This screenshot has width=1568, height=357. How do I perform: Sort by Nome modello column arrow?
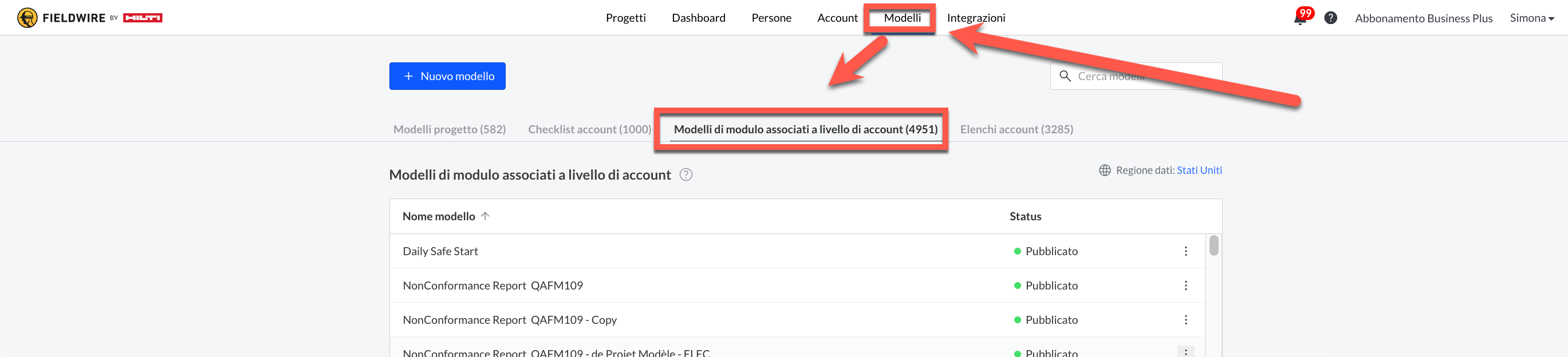[x=484, y=216]
